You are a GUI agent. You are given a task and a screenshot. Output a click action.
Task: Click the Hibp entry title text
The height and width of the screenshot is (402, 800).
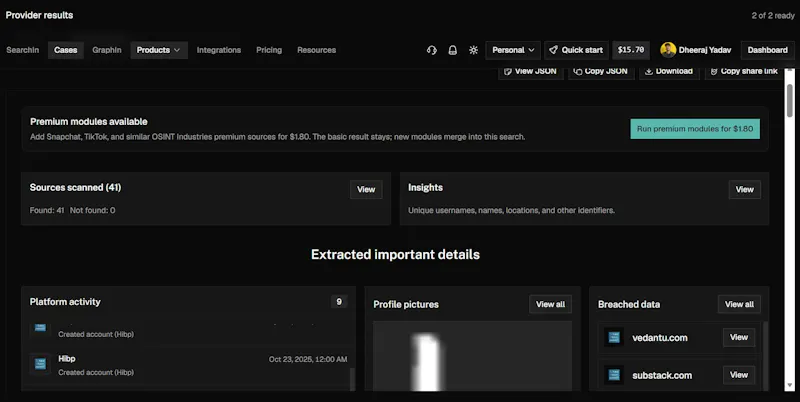67,359
